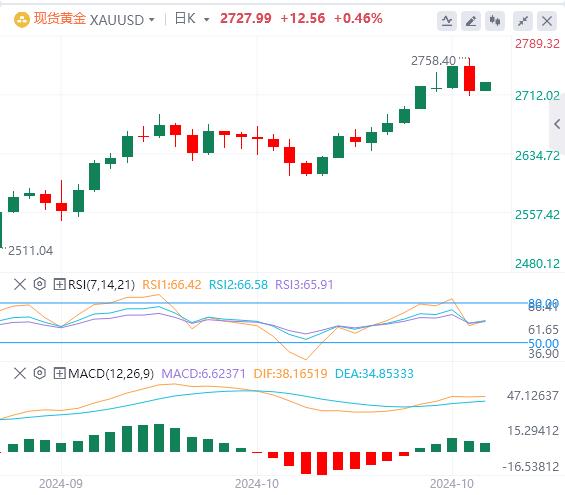Select the drawing pencil tool
565x495 pixels.
click(x=471, y=21)
